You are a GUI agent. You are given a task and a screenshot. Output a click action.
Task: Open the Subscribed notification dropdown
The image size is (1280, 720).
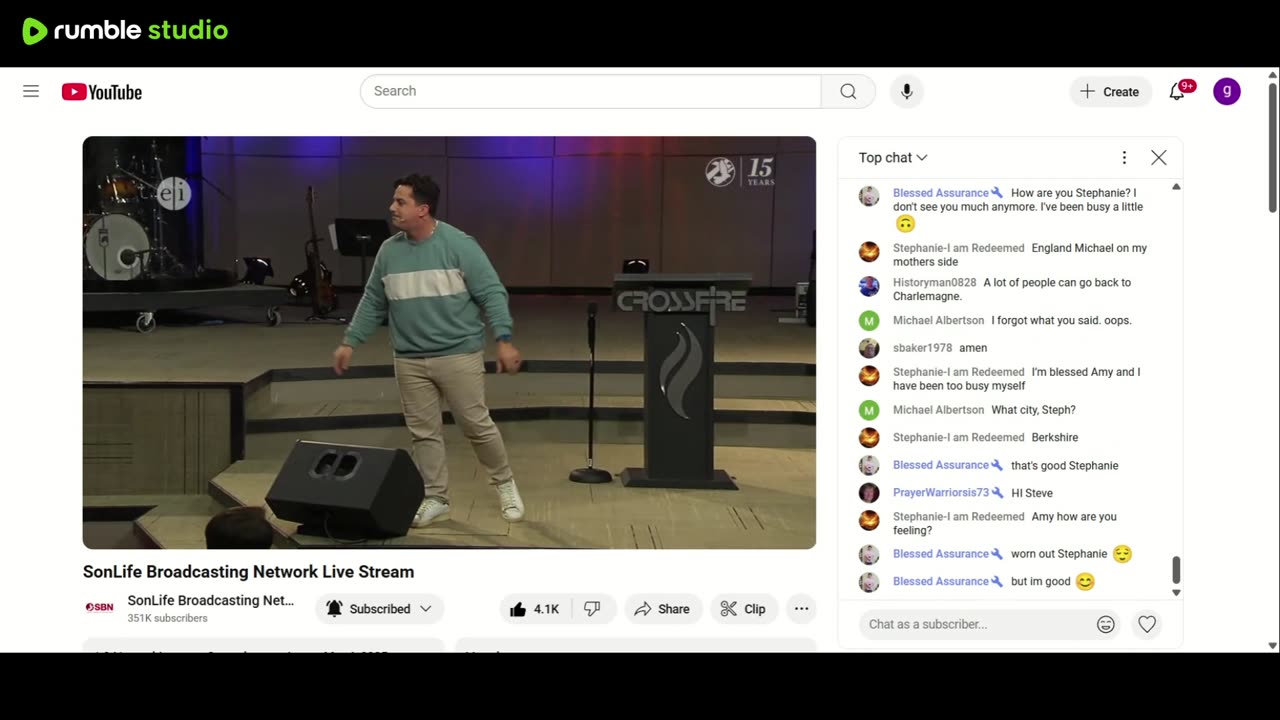pyautogui.click(x=379, y=609)
